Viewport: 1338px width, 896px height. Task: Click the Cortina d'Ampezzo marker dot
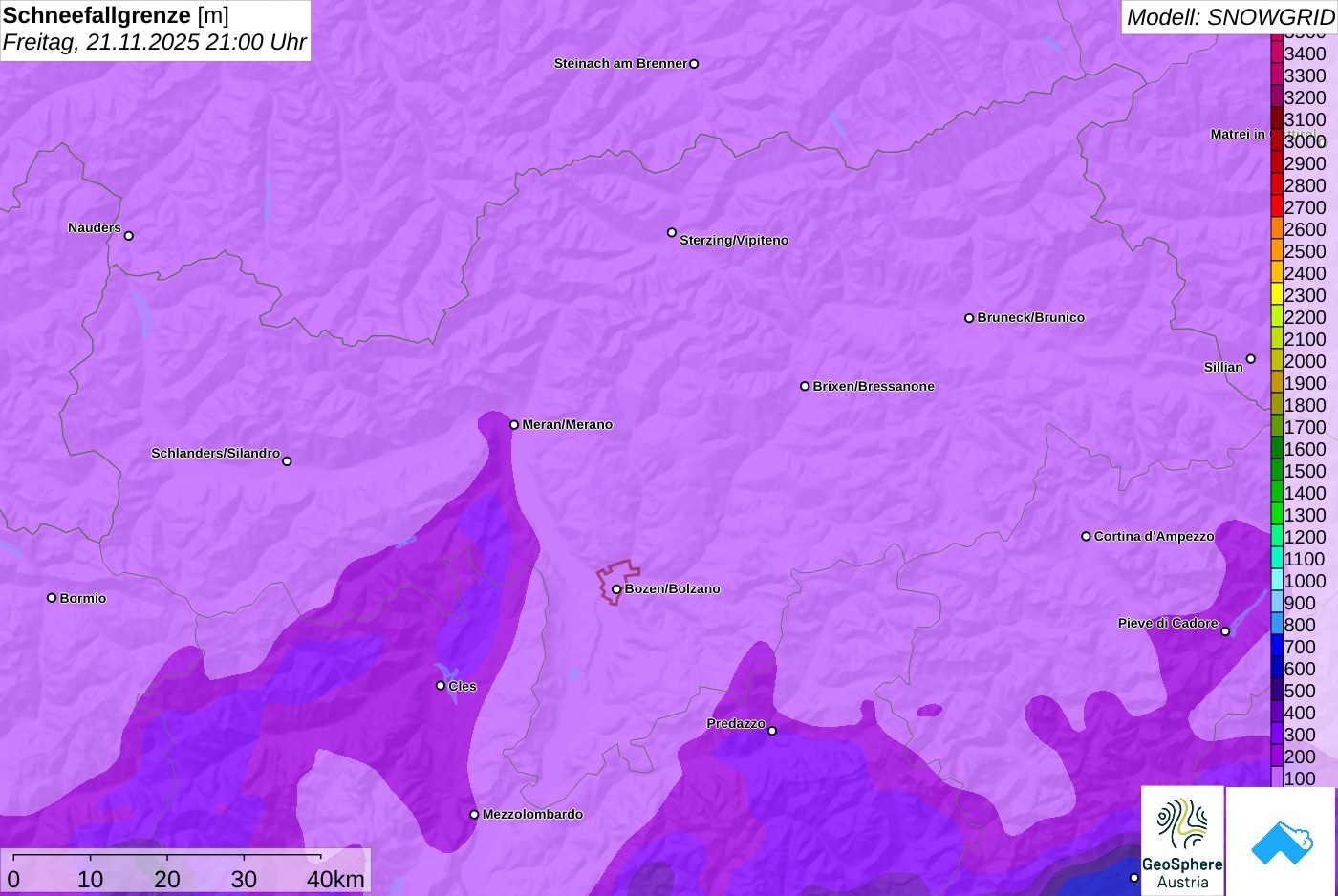1086,537
